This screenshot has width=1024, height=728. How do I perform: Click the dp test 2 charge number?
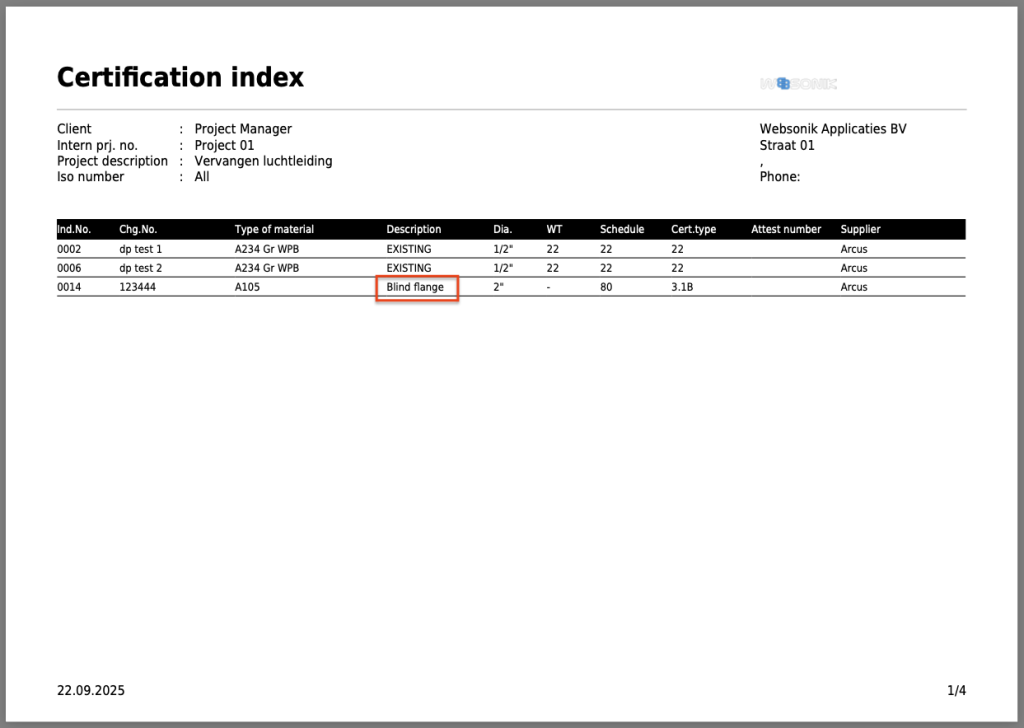click(140, 268)
